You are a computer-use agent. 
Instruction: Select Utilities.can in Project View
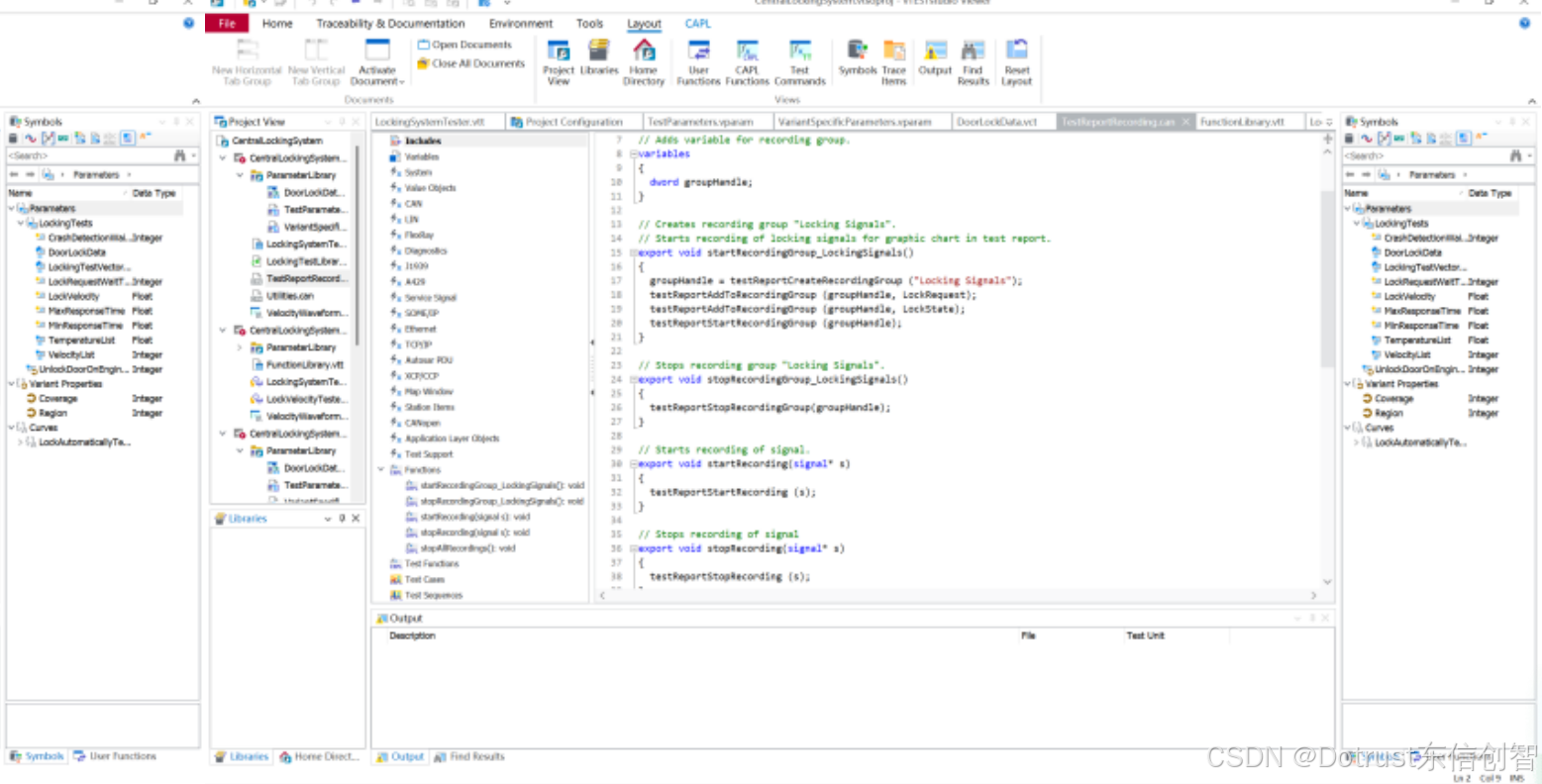click(289, 296)
